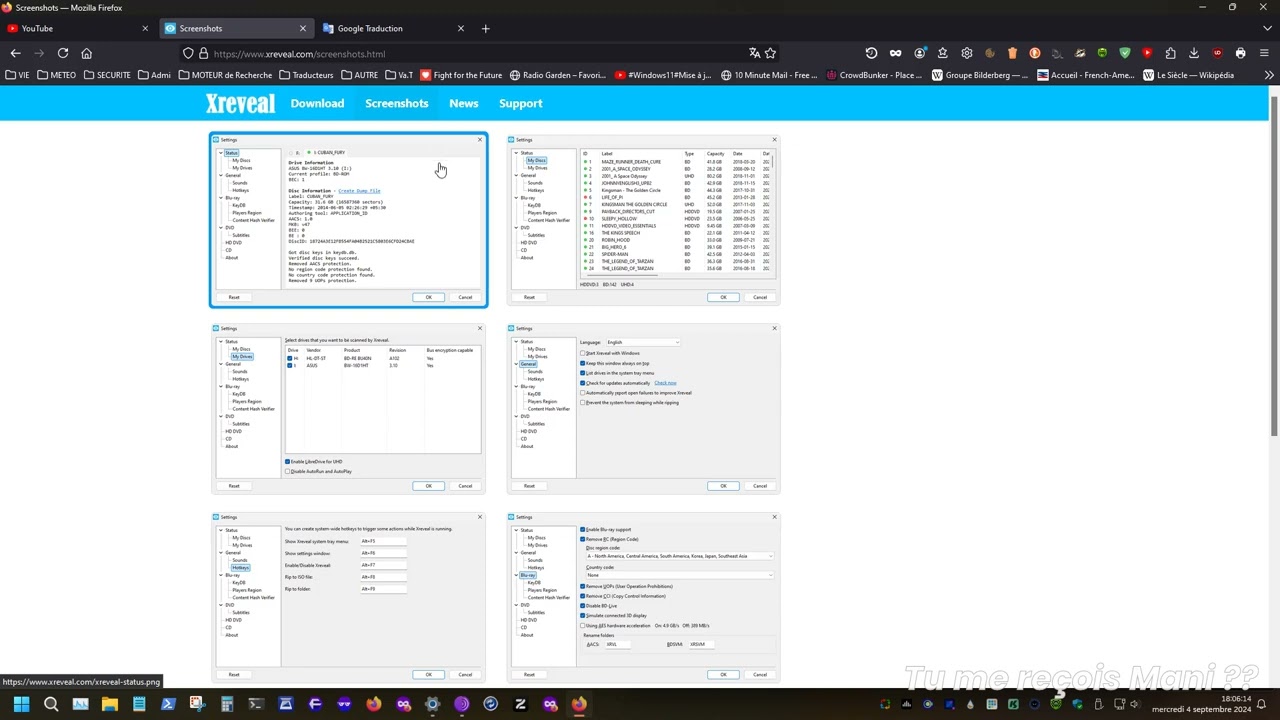Open the MOTEUR de Recherche bookmarks folder
Viewport: 1280px width, 720px height.
[x=225, y=75]
